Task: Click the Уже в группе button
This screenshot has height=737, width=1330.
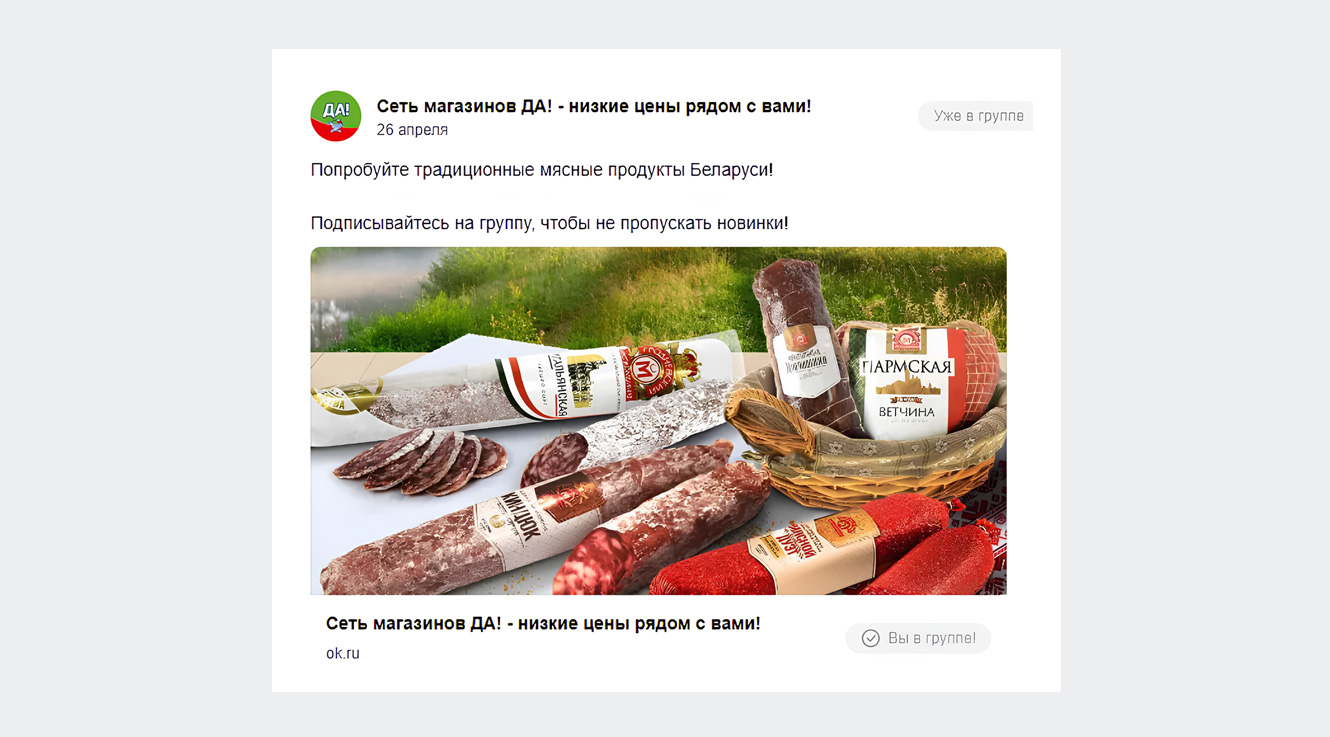Action: coord(975,116)
